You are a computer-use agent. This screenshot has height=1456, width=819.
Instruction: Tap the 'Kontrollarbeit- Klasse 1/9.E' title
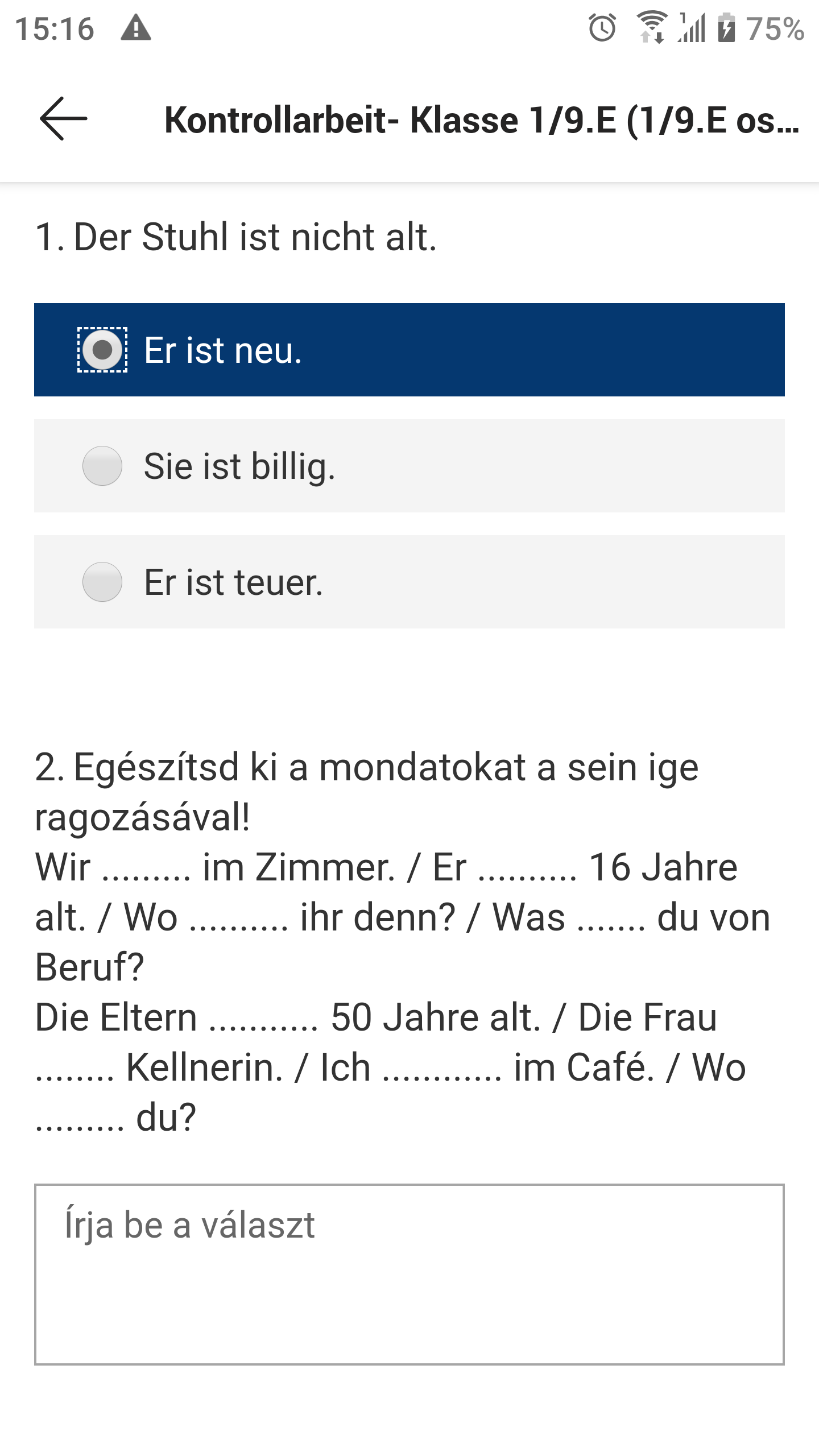click(481, 120)
